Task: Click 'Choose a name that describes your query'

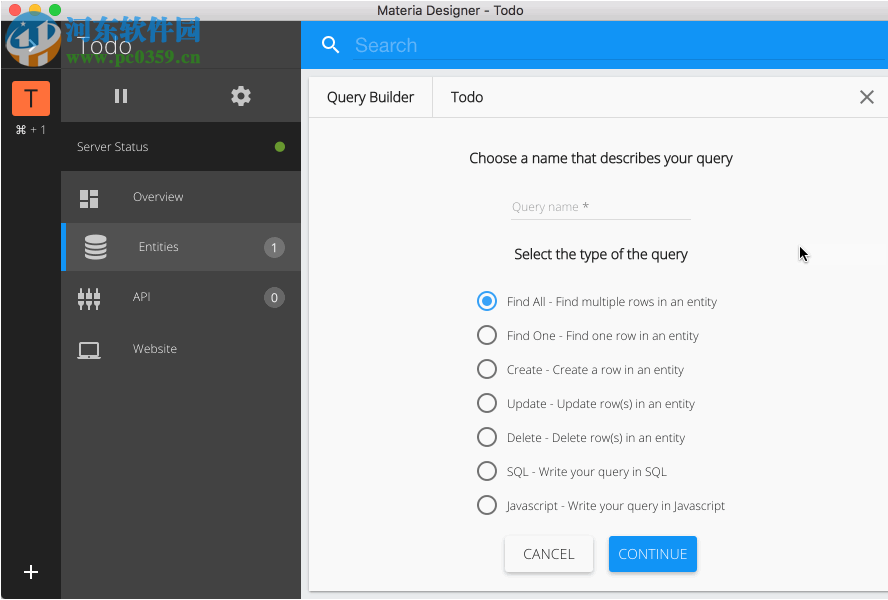Action: click(x=601, y=159)
